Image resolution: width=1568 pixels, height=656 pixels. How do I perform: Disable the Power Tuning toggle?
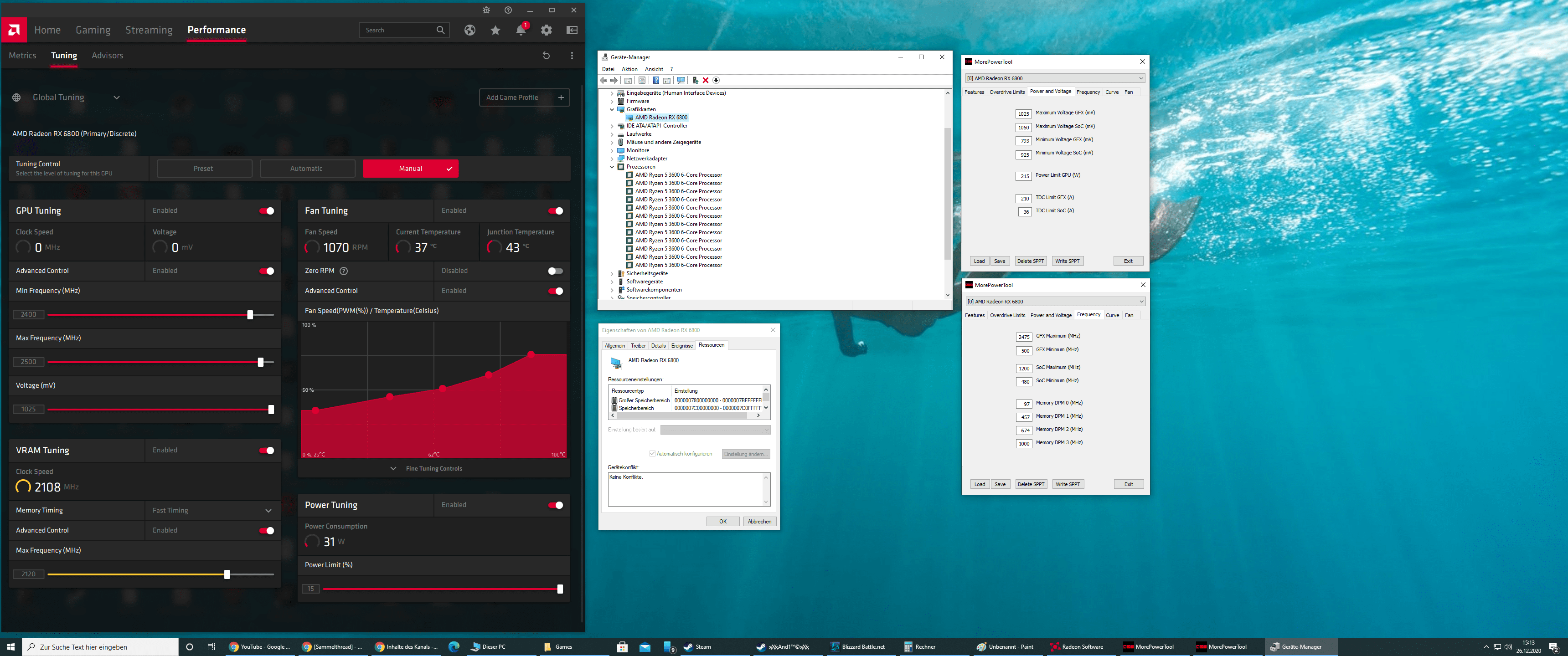pyautogui.click(x=555, y=505)
